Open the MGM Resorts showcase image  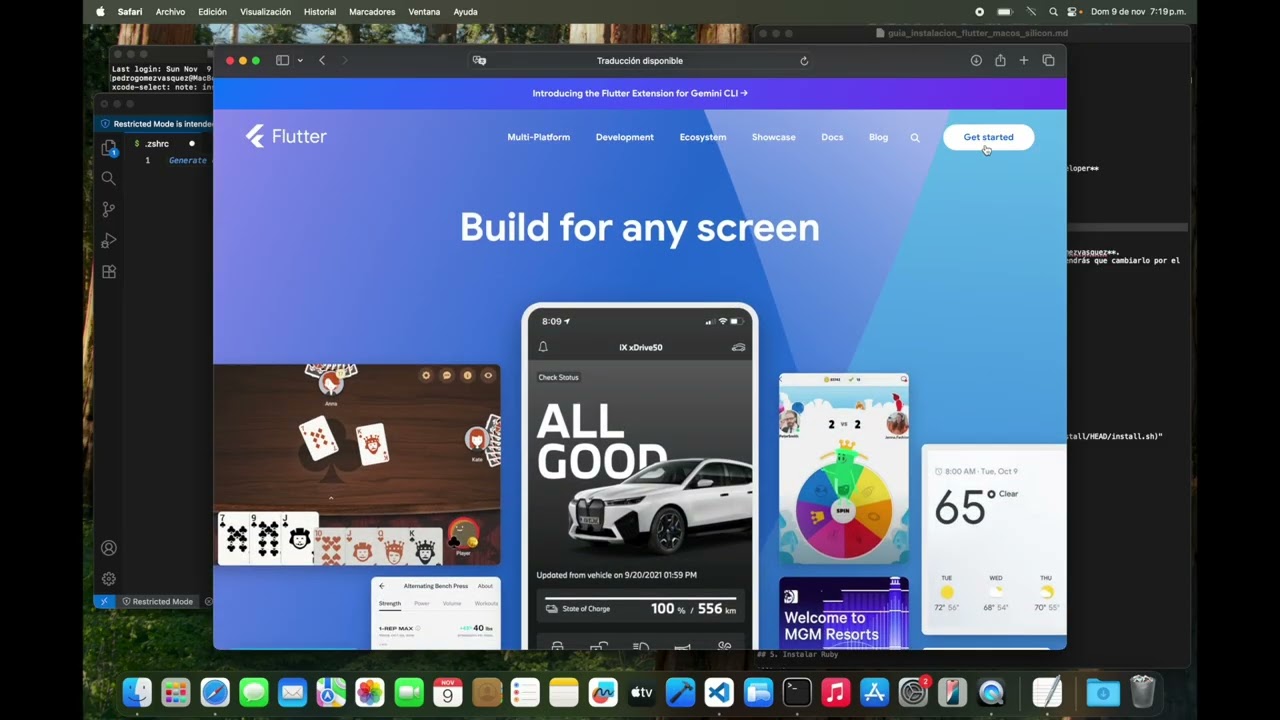(844, 613)
